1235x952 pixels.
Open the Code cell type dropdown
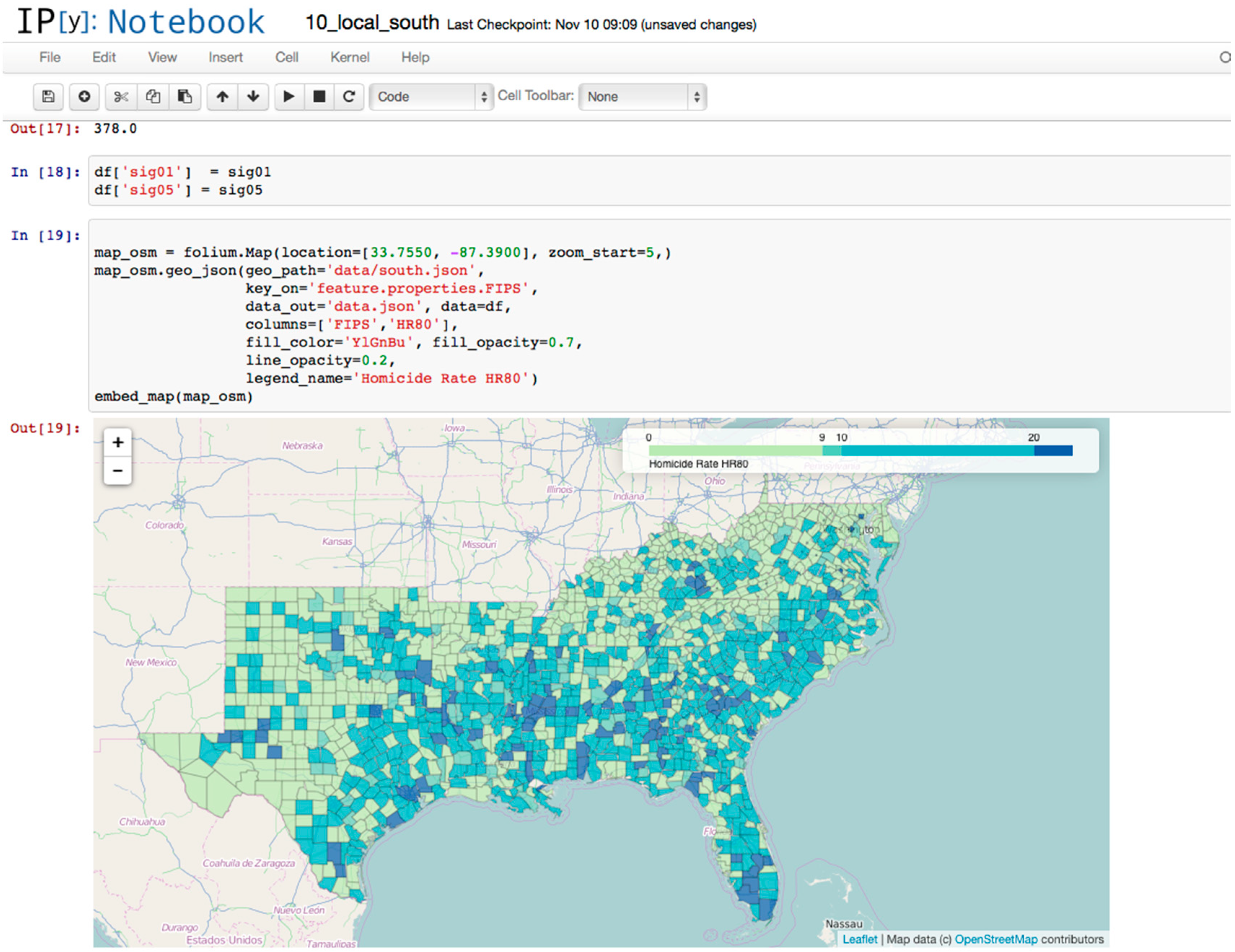[431, 97]
